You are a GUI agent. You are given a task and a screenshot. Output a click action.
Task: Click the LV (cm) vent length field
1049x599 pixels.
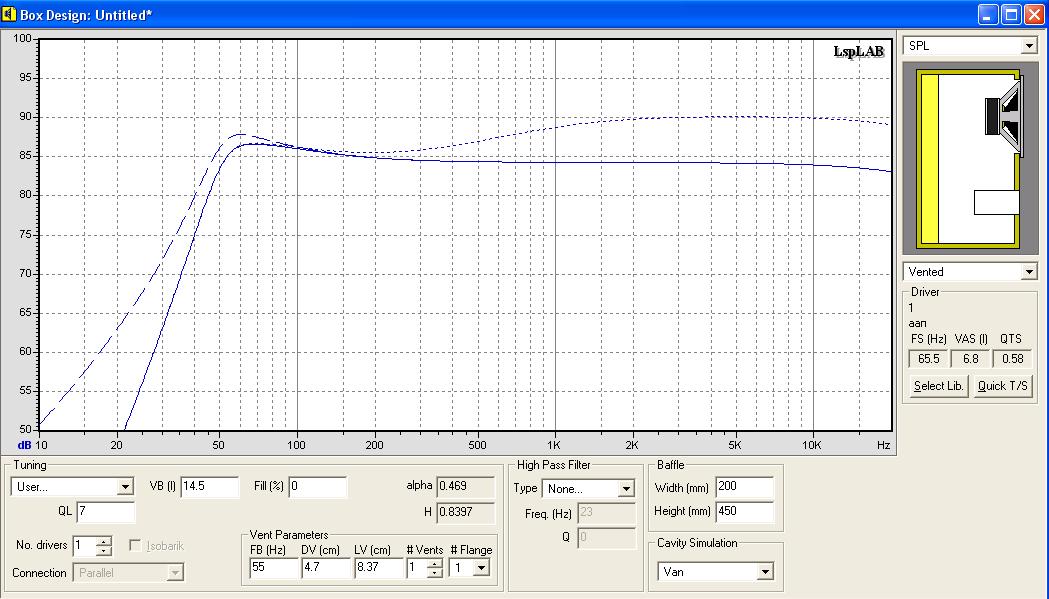[x=379, y=568]
